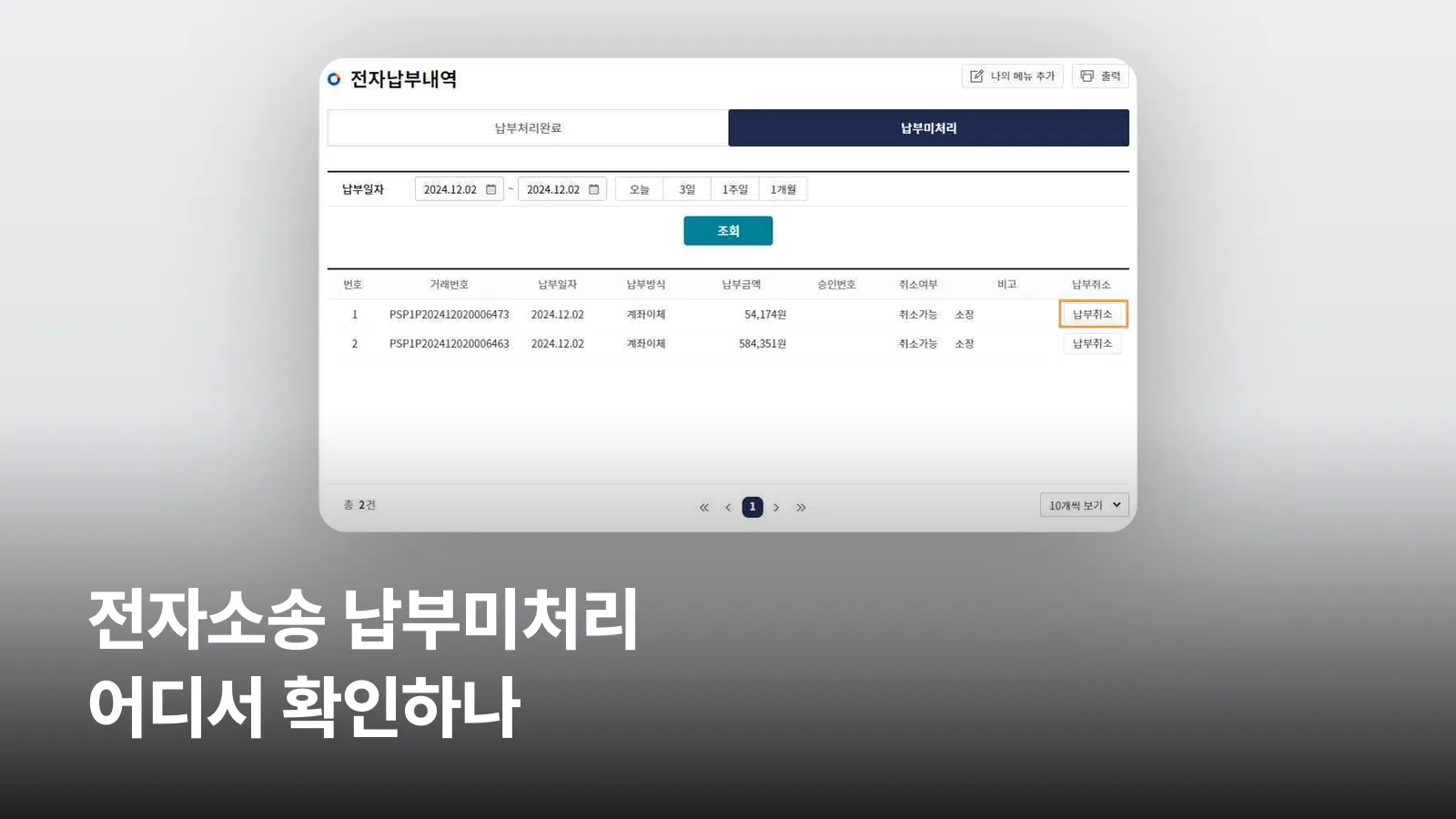Viewport: 1456px width, 819px height.
Task: Set date range to 3일
Action: pos(687,189)
